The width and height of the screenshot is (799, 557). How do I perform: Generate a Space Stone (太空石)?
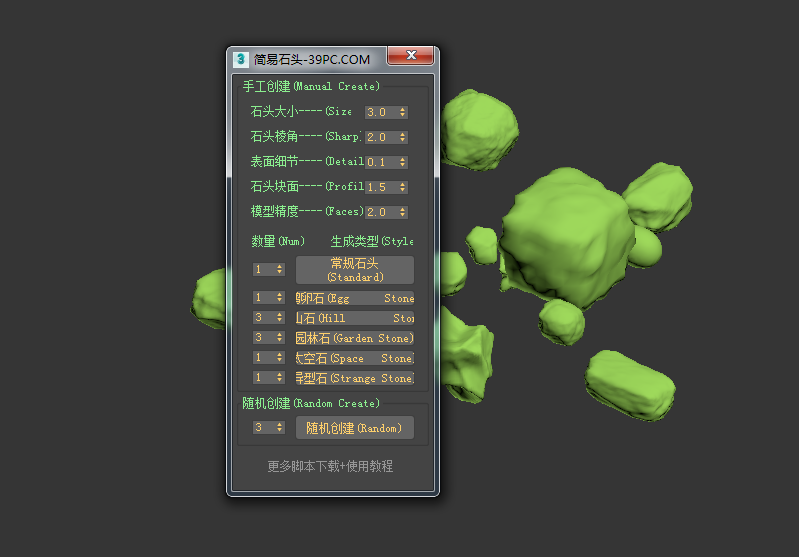pos(354,358)
